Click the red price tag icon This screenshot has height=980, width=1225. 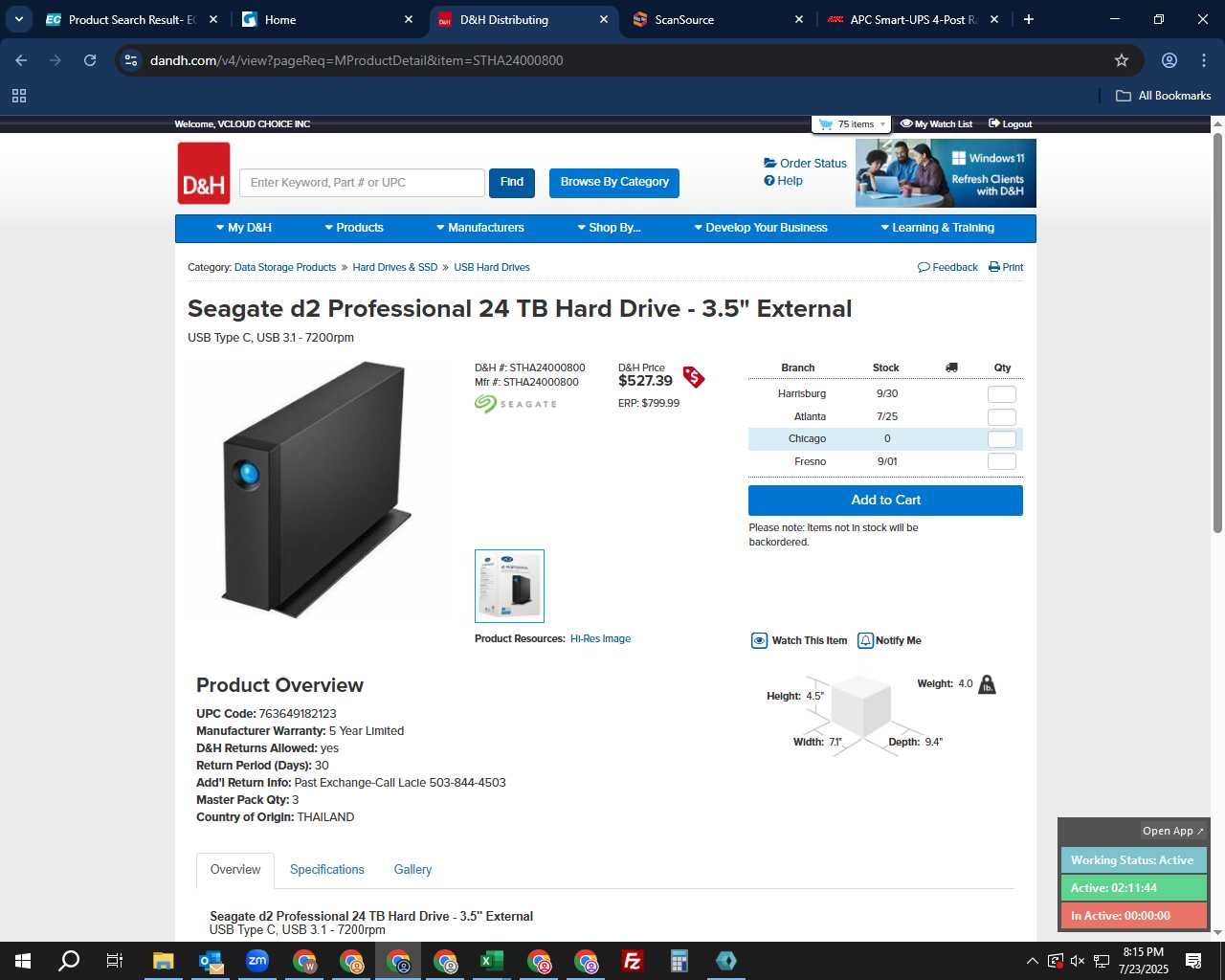pyautogui.click(x=694, y=377)
